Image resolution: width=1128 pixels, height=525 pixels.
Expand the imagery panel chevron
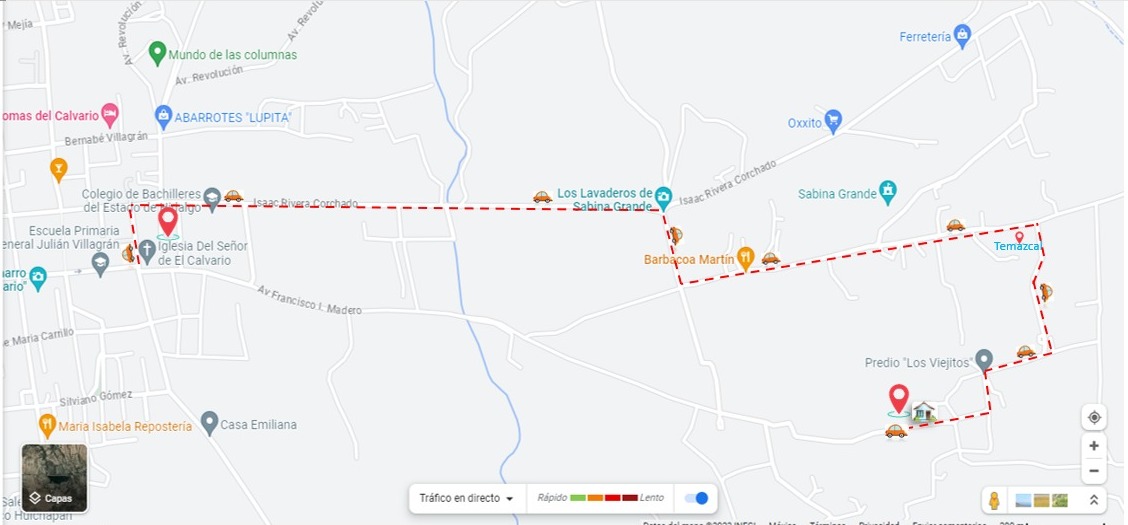pos(1094,500)
